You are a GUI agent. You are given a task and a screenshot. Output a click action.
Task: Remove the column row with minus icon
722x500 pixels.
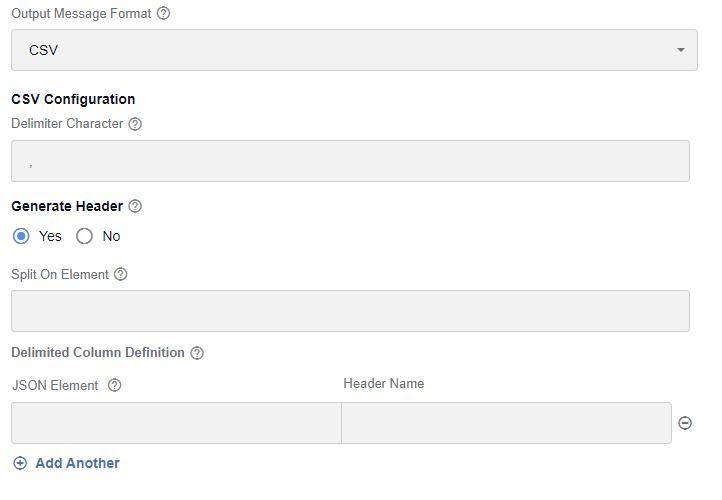pos(685,423)
